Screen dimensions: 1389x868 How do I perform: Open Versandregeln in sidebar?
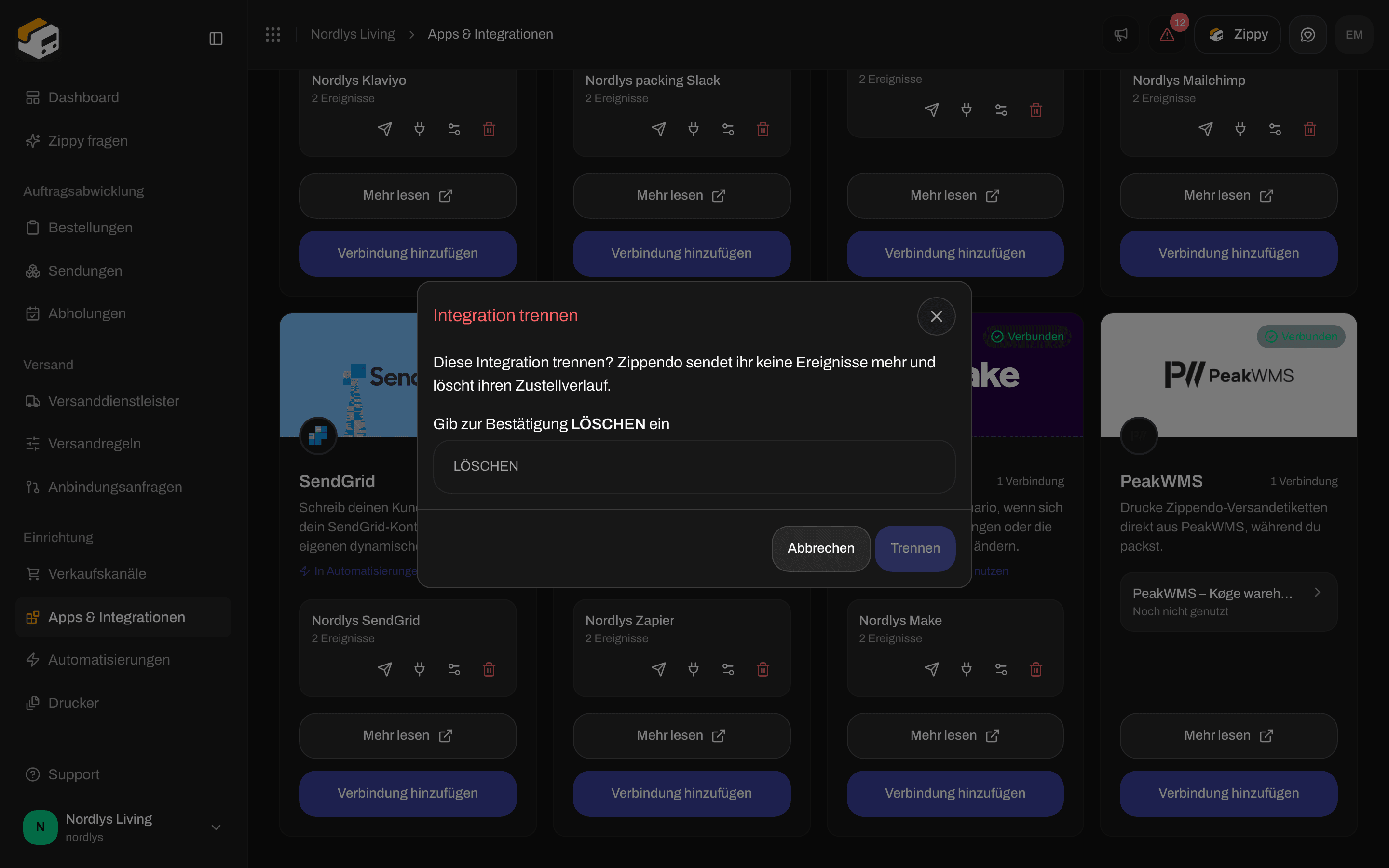coord(123,444)
